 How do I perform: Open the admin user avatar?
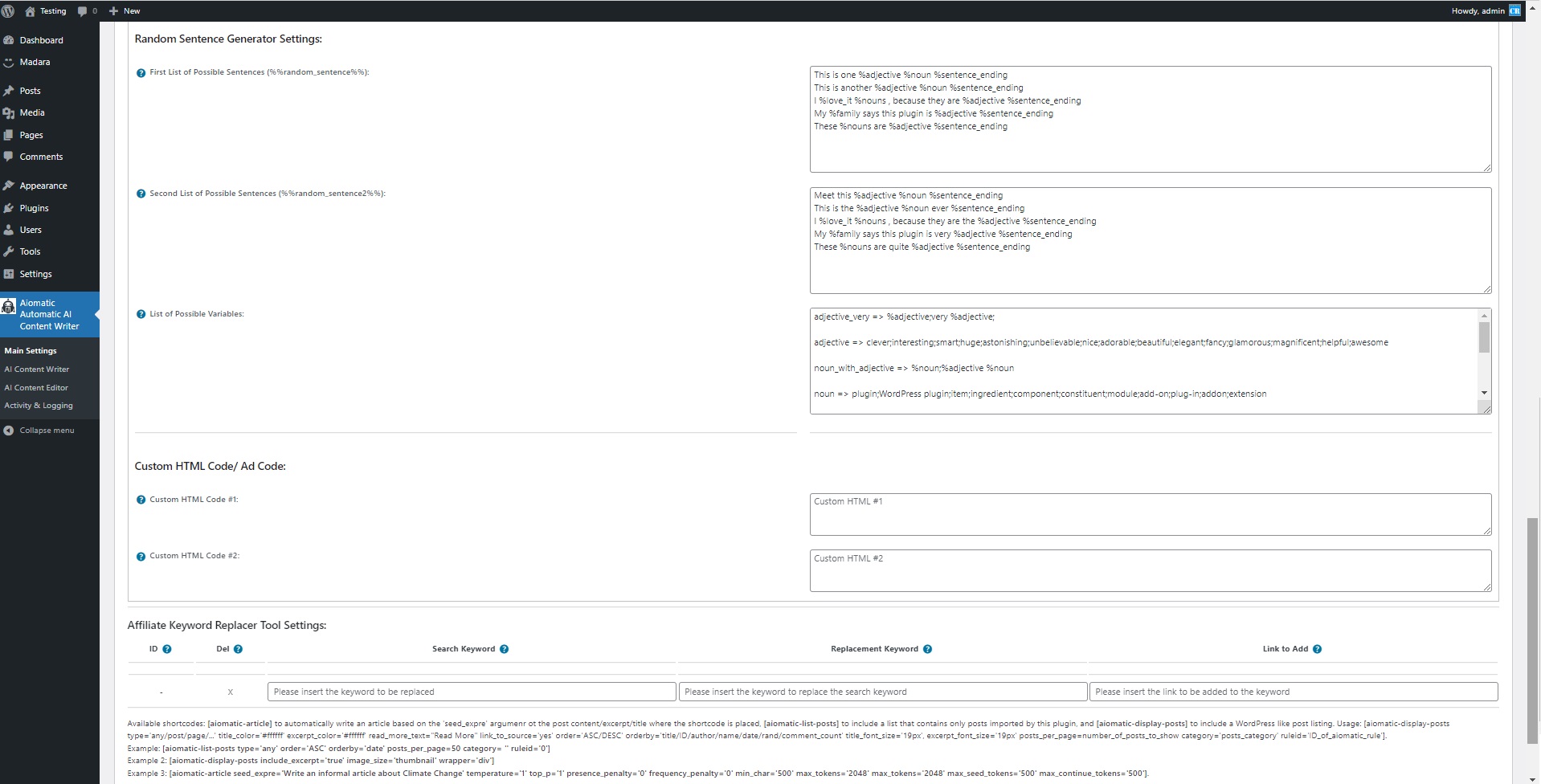tap(1514, 11)
